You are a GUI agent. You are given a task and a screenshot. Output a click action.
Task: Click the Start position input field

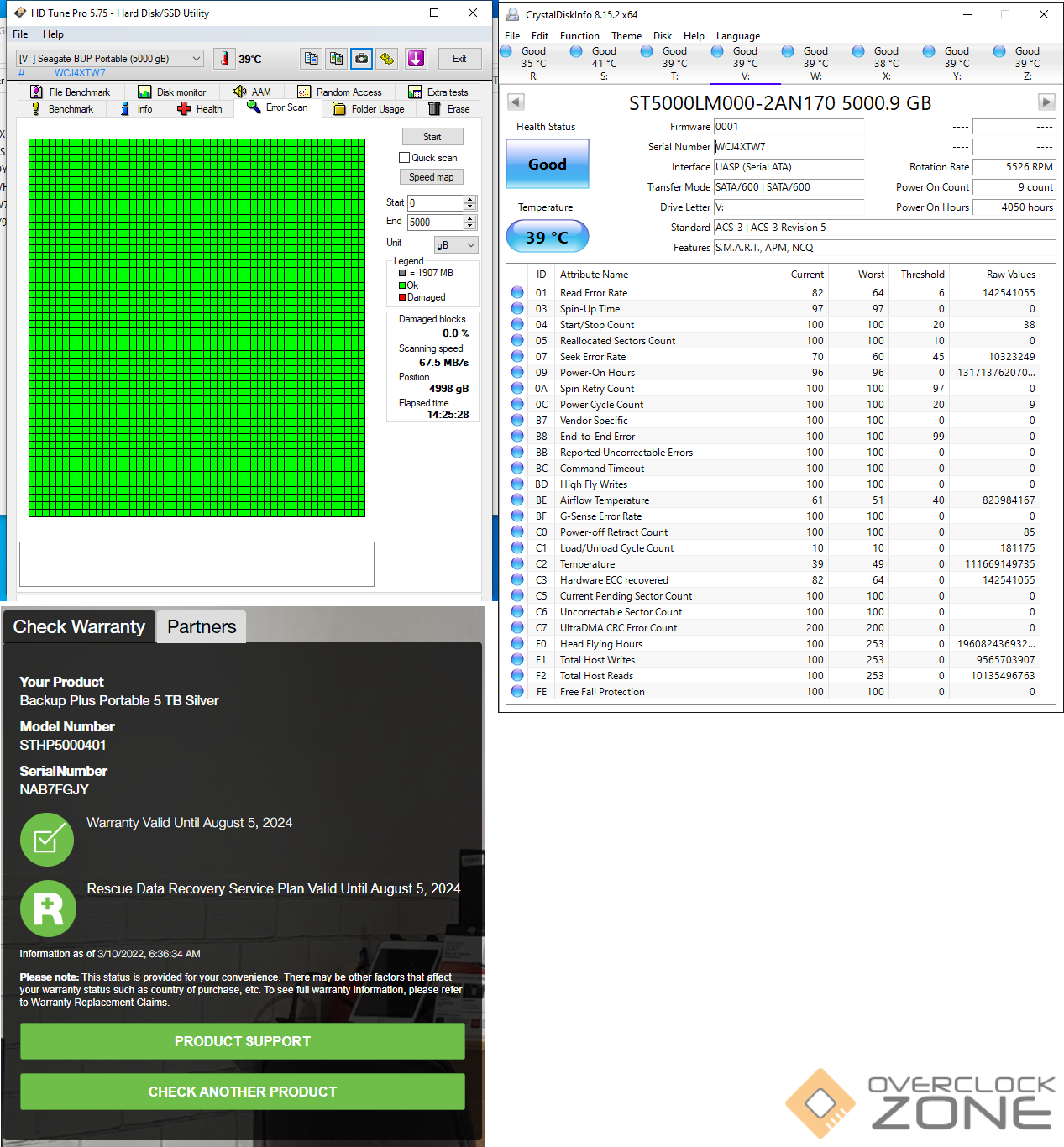point(435,203)
